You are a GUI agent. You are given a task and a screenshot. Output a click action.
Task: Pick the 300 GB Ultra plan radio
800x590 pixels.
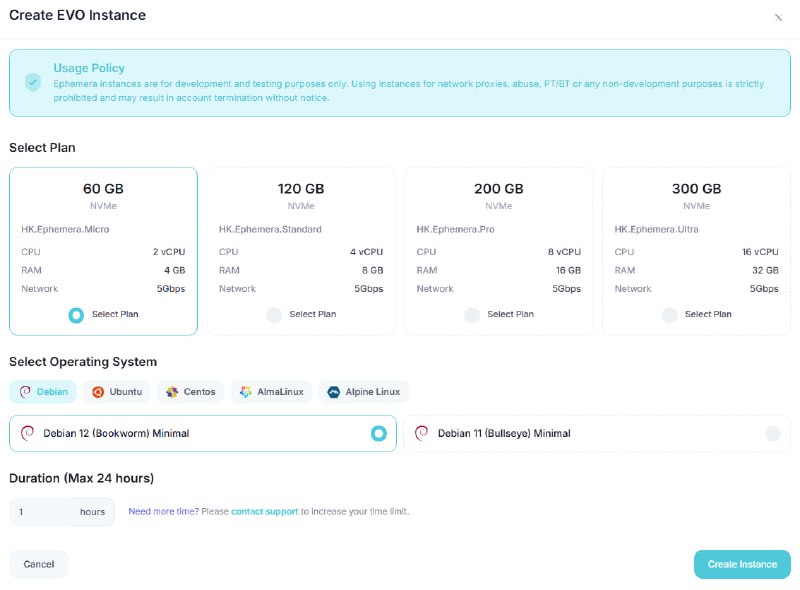click(669, 315)
